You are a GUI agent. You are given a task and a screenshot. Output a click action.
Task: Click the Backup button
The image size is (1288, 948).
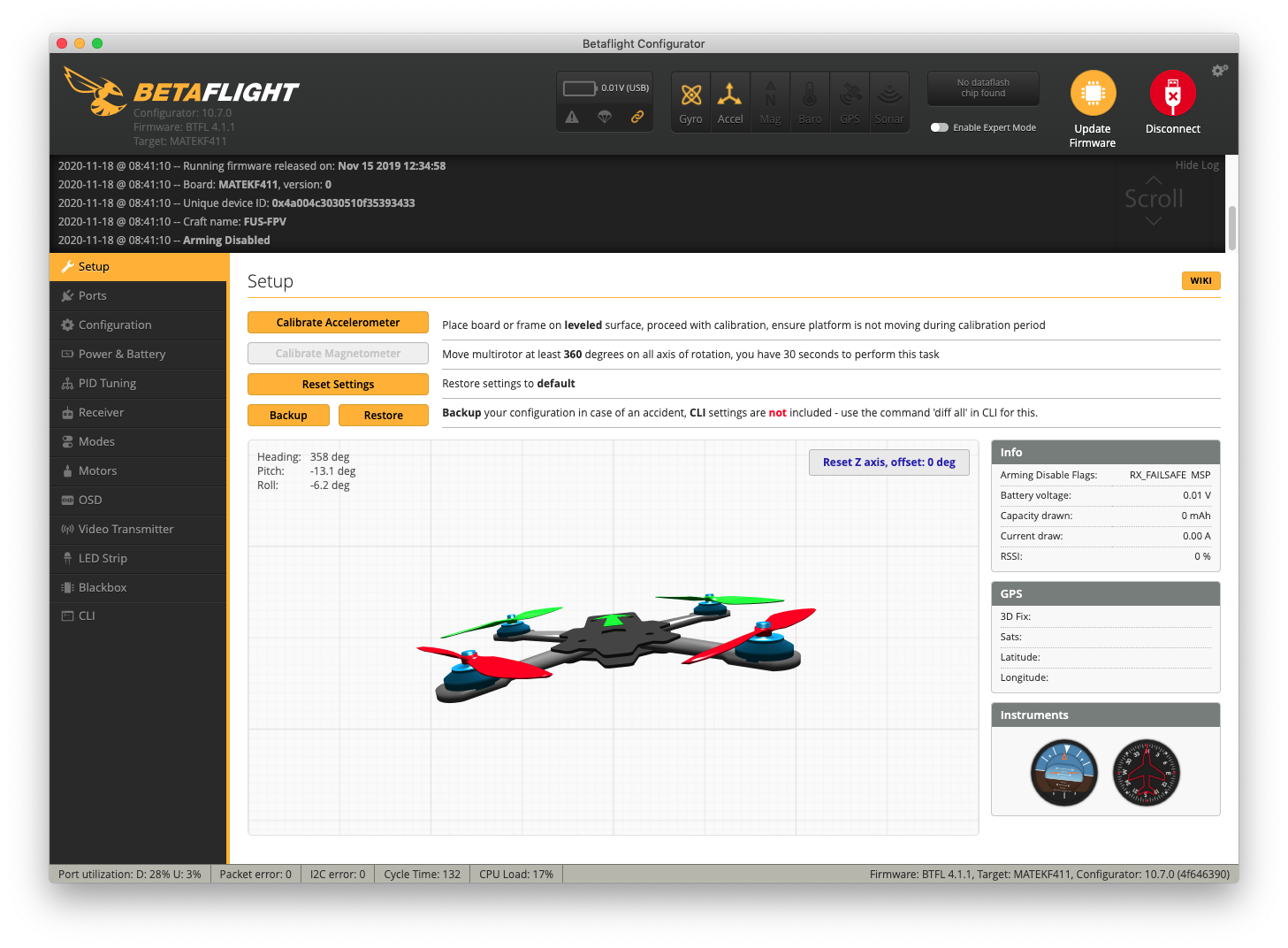[x=288, y=416]
